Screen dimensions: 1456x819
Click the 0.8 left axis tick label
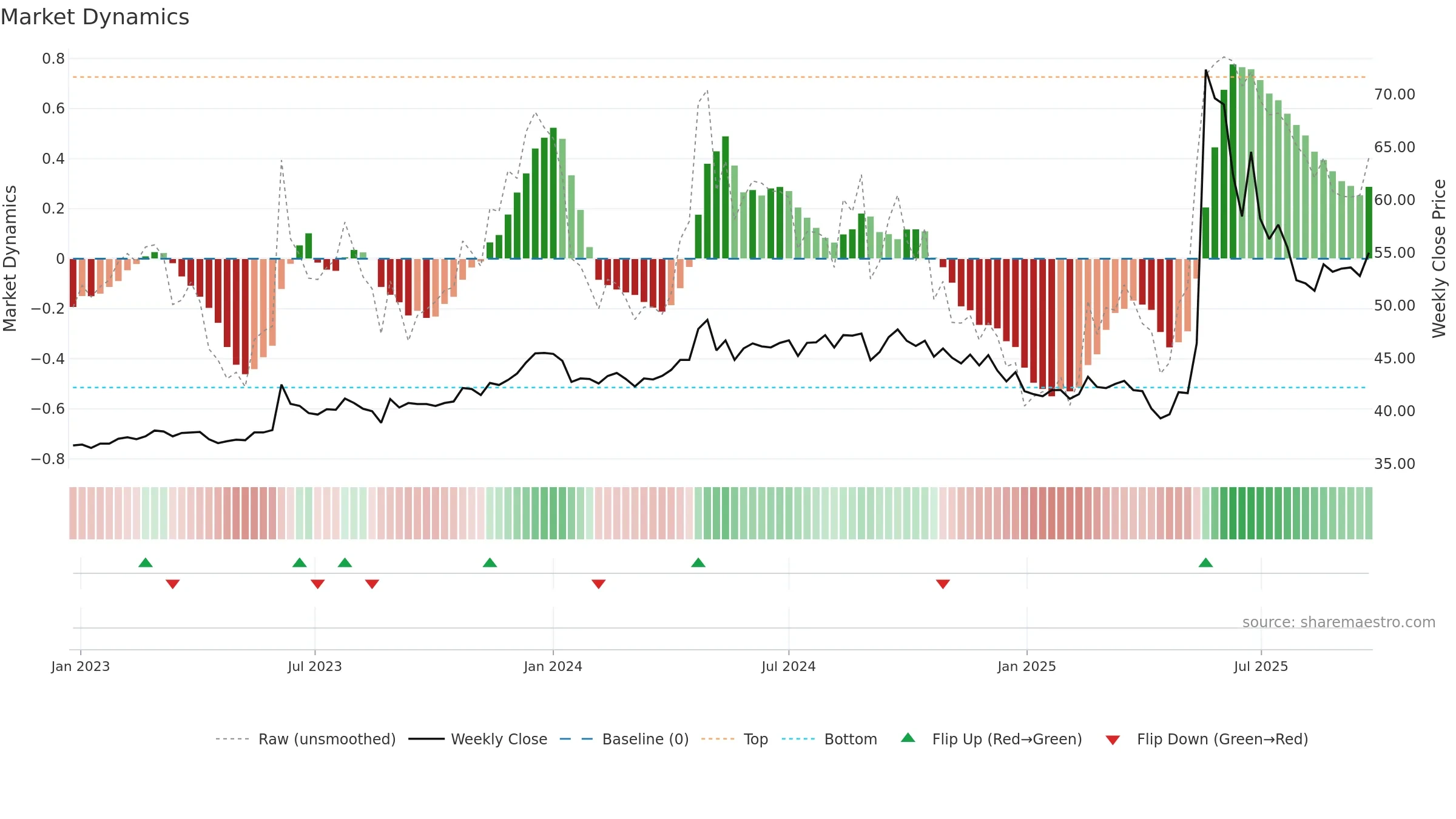[x=53, y=59]
